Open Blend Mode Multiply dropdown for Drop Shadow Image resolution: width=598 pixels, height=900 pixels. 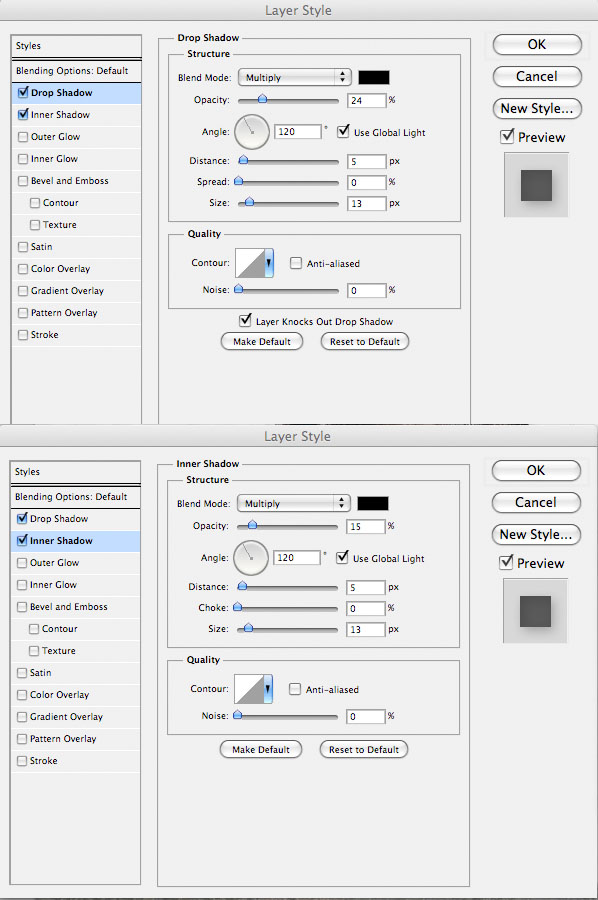[294, 77]
